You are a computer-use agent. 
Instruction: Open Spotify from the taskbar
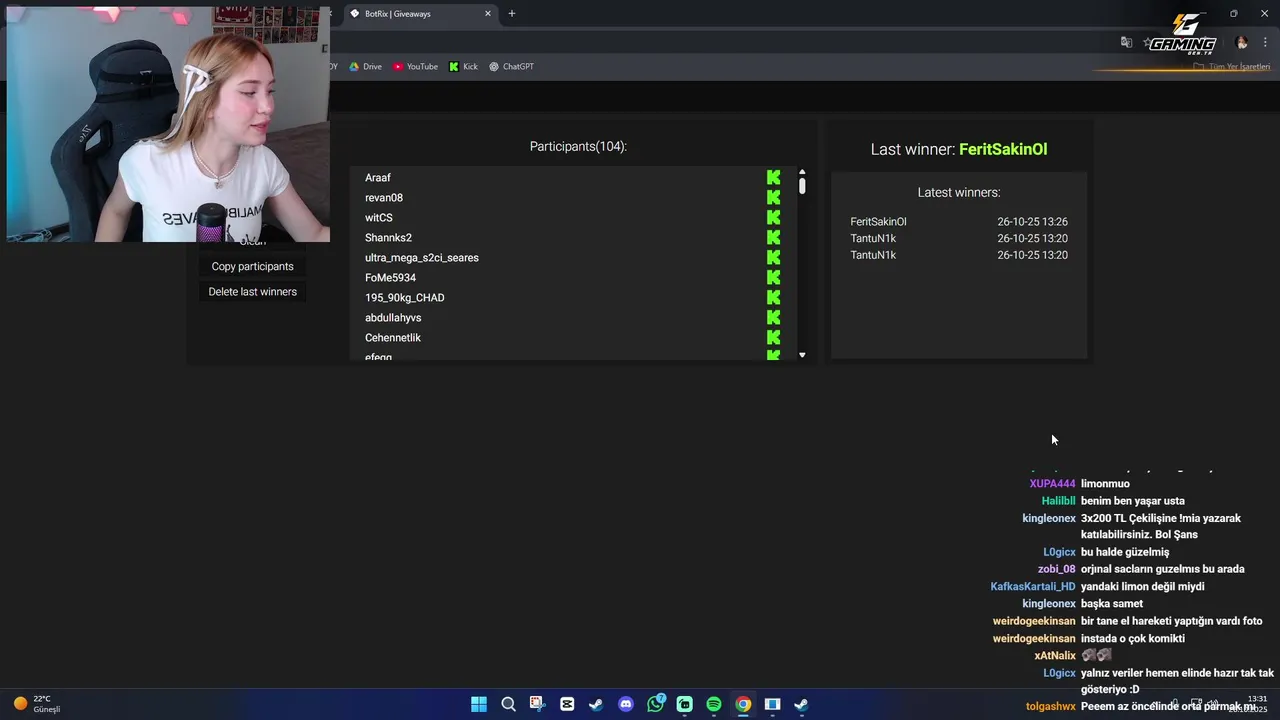click(x=714, y=704)
